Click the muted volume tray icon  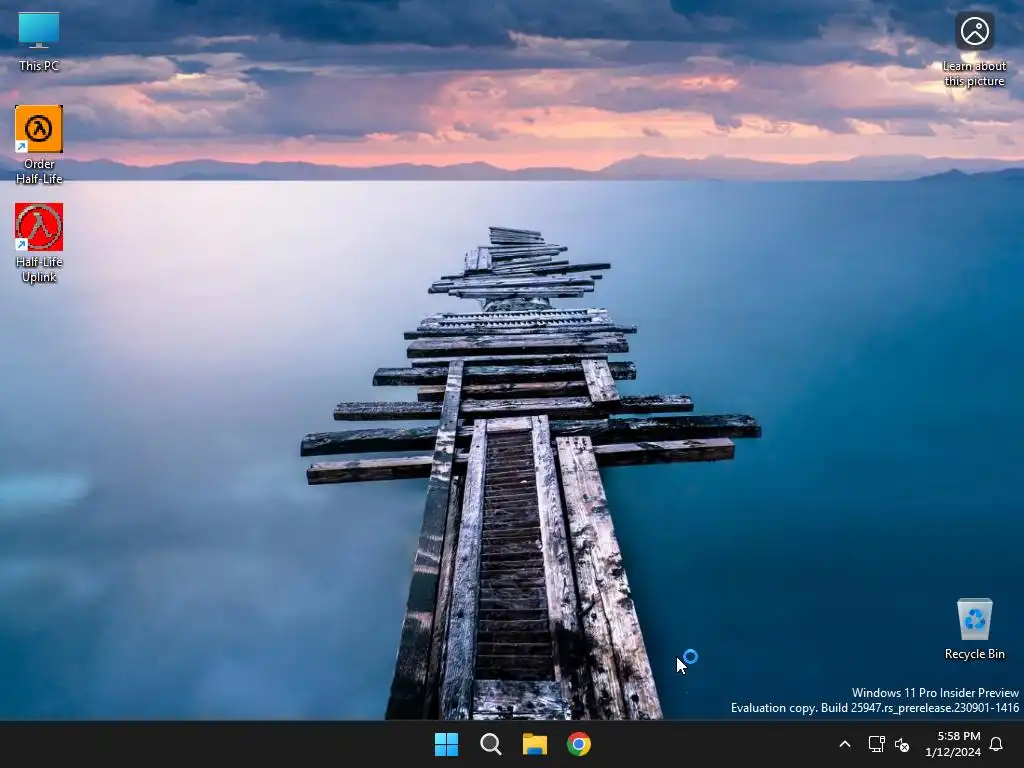[x=902, y=744]
